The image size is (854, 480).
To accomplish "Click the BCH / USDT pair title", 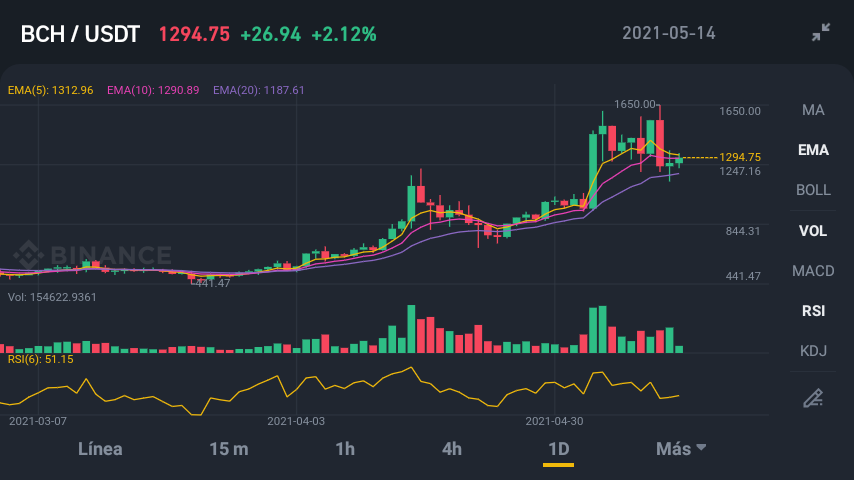I will [80, 34].
